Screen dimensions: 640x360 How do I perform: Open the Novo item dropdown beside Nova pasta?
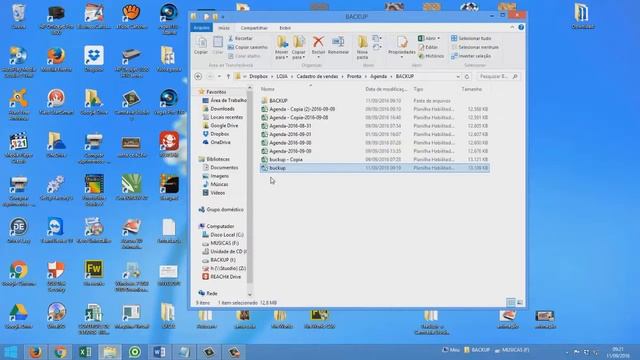(x=377, y=38)
